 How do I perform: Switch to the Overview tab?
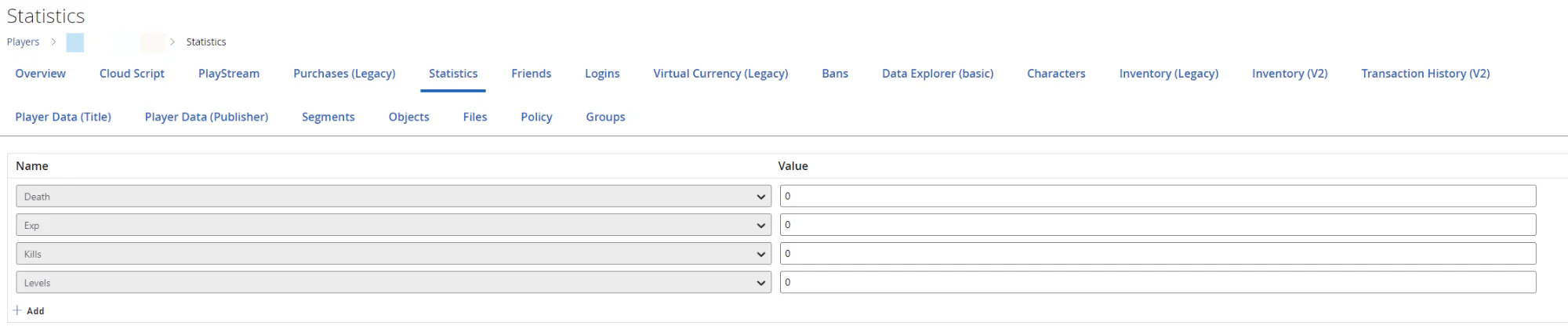pos(41,74)
